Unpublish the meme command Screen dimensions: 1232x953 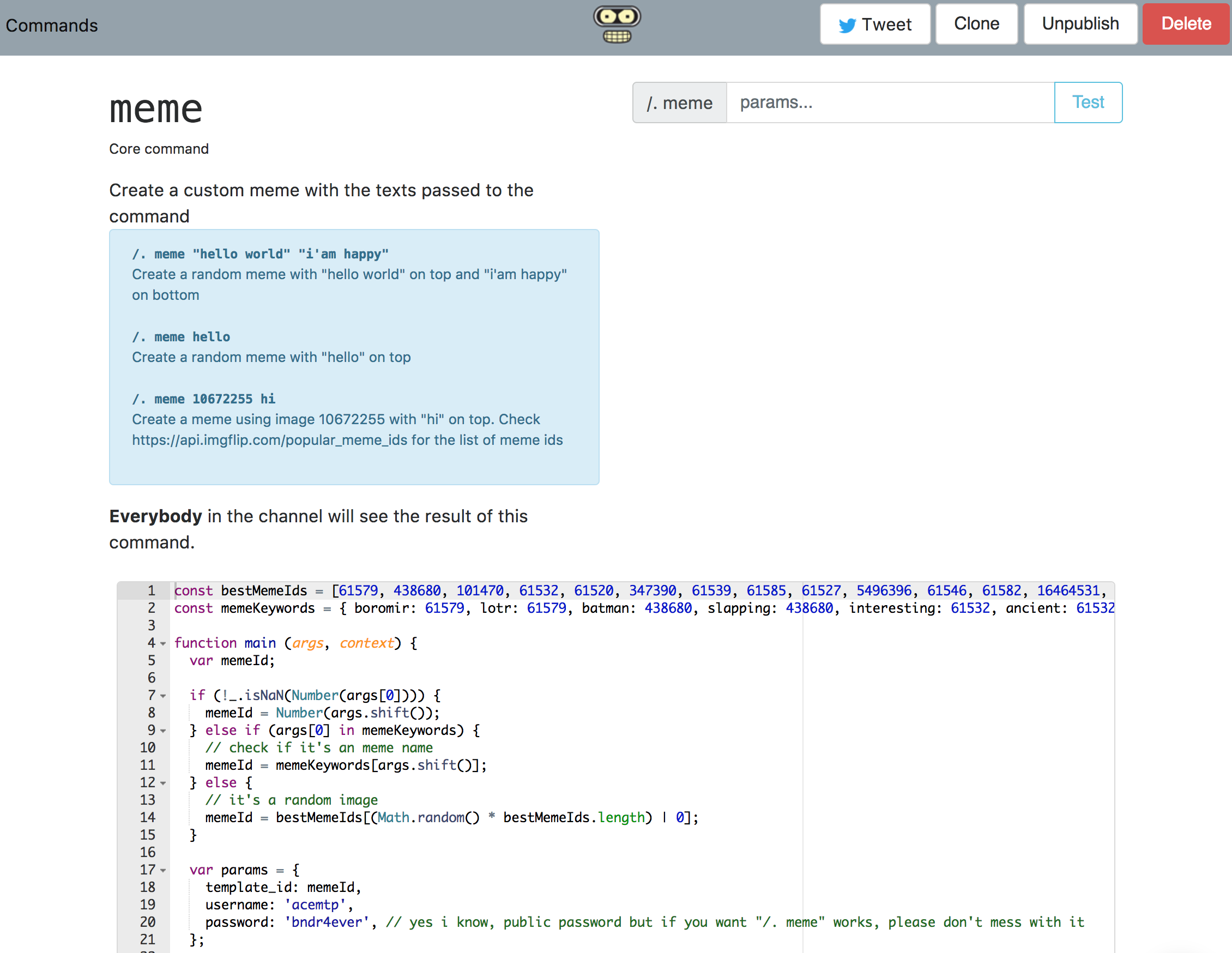(x=1080, y=23)
